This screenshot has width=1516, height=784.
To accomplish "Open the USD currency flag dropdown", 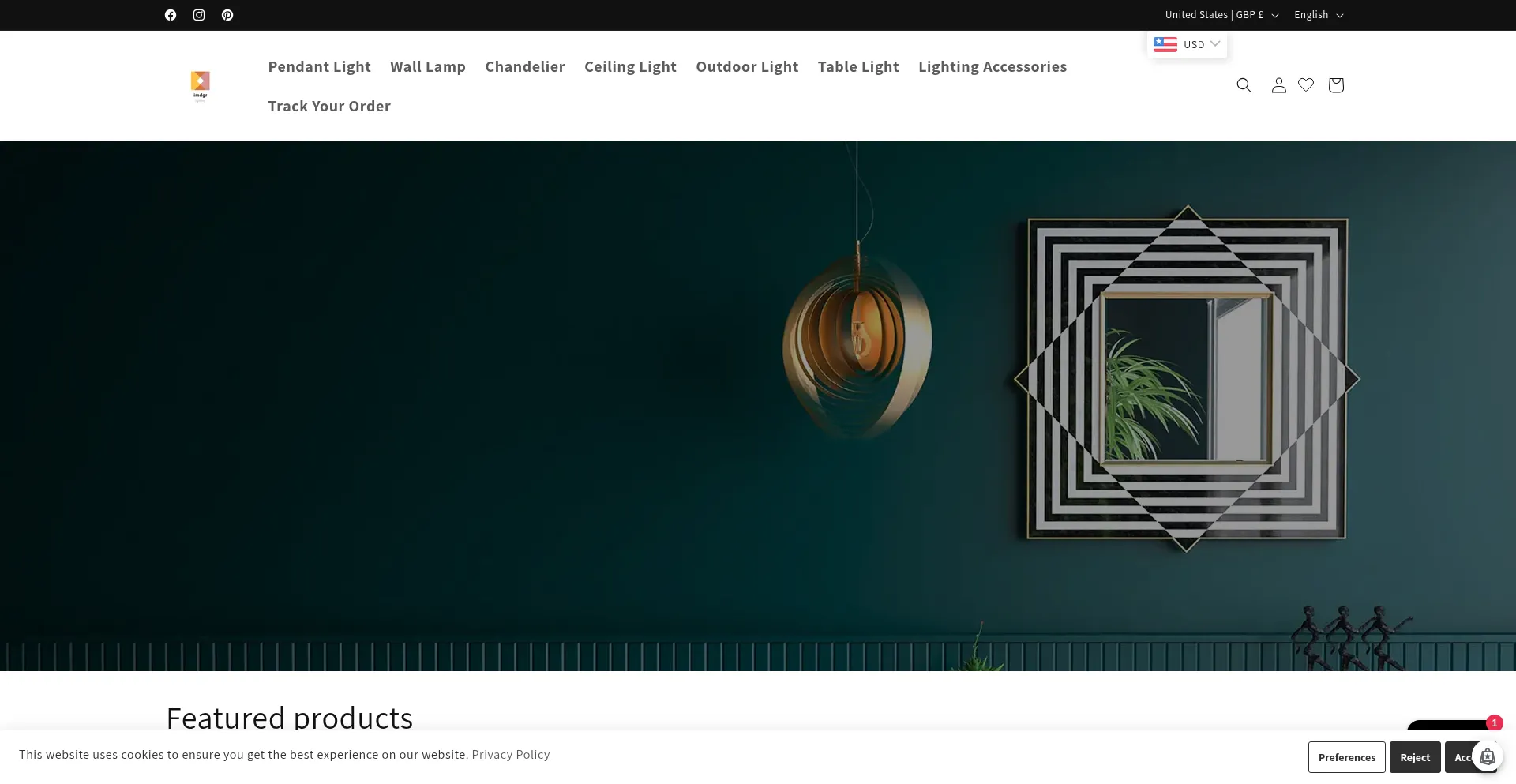I will click(1187, 44).
